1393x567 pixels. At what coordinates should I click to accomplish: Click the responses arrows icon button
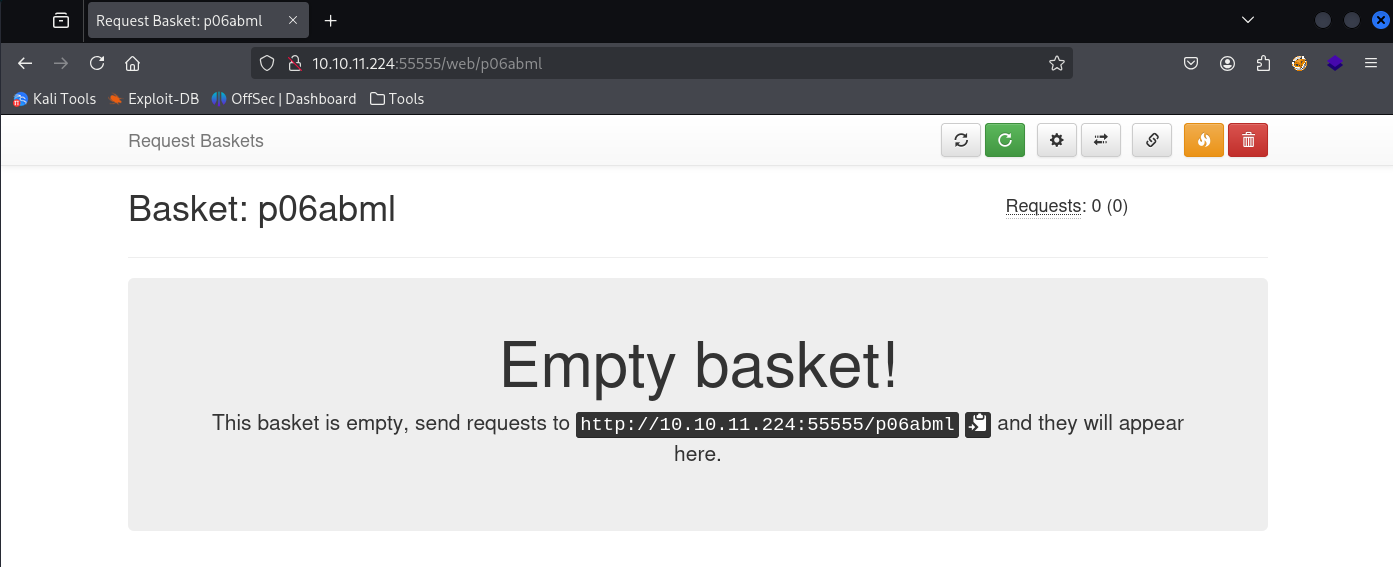tap(1101, 141)
